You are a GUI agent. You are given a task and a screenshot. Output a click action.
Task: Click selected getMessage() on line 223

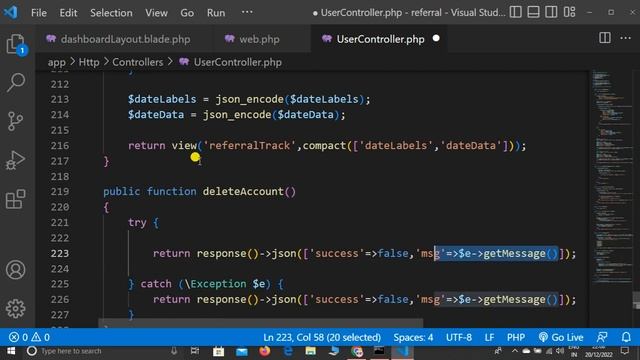pos(520,253)
